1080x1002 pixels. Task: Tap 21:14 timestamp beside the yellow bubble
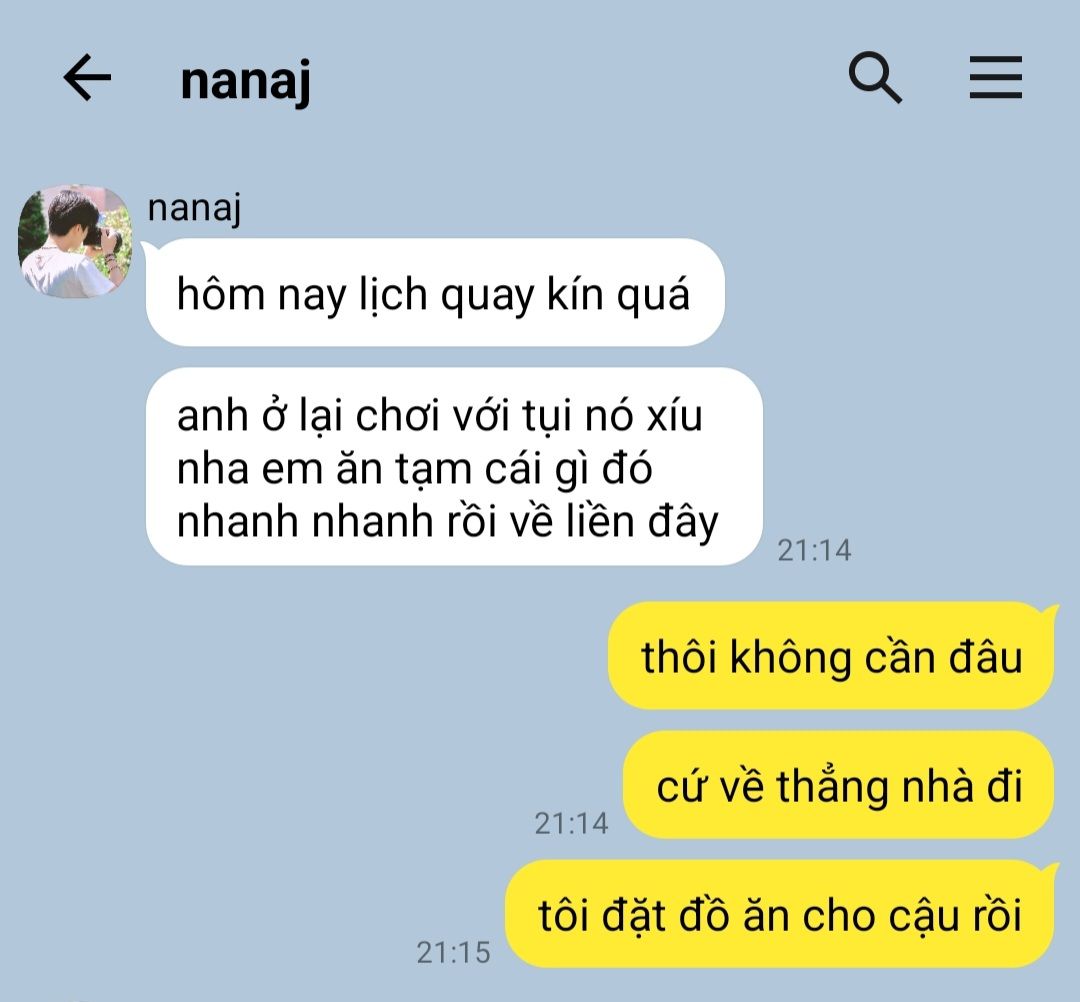571,824
